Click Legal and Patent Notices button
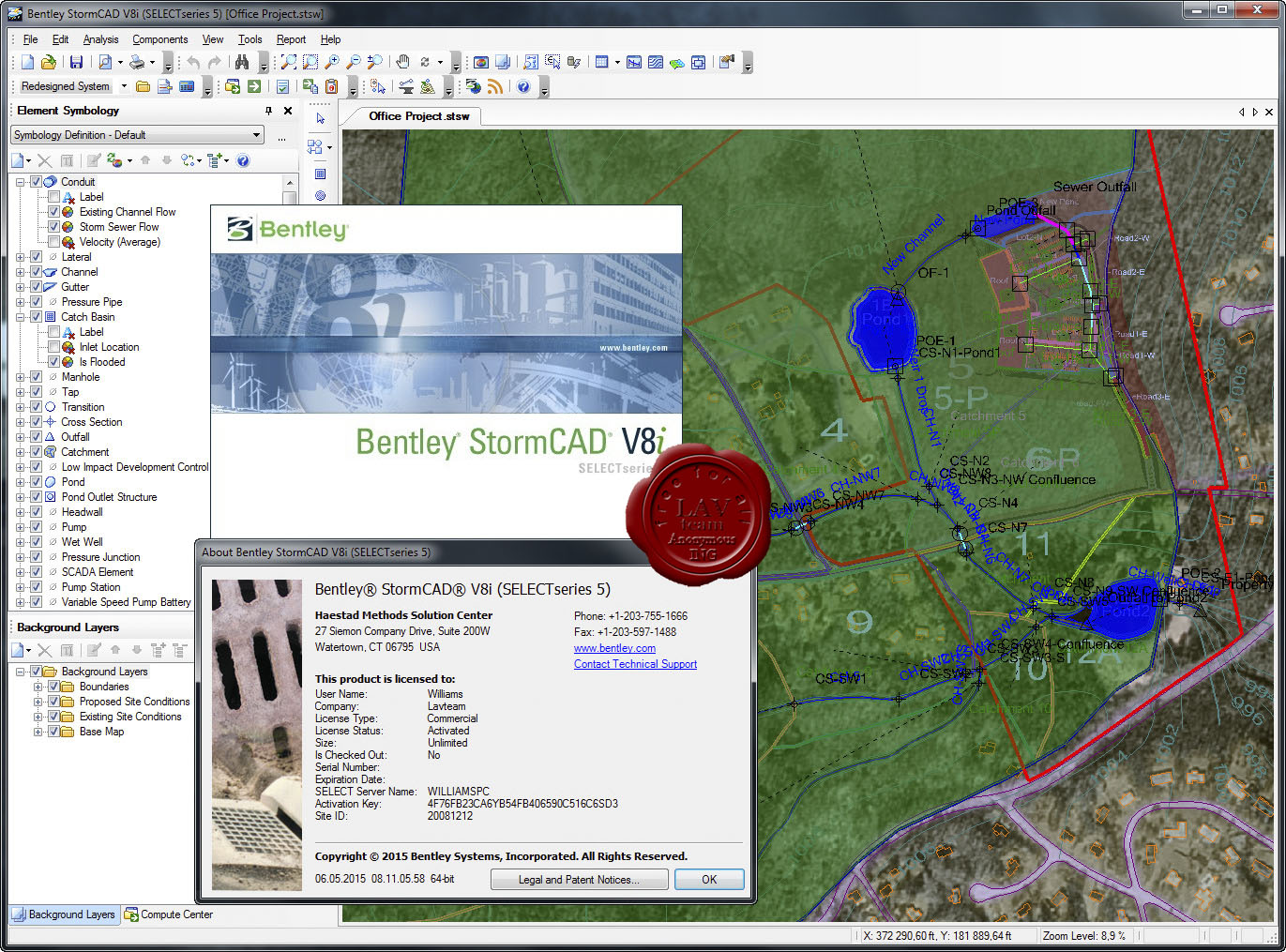 [579, 880]
